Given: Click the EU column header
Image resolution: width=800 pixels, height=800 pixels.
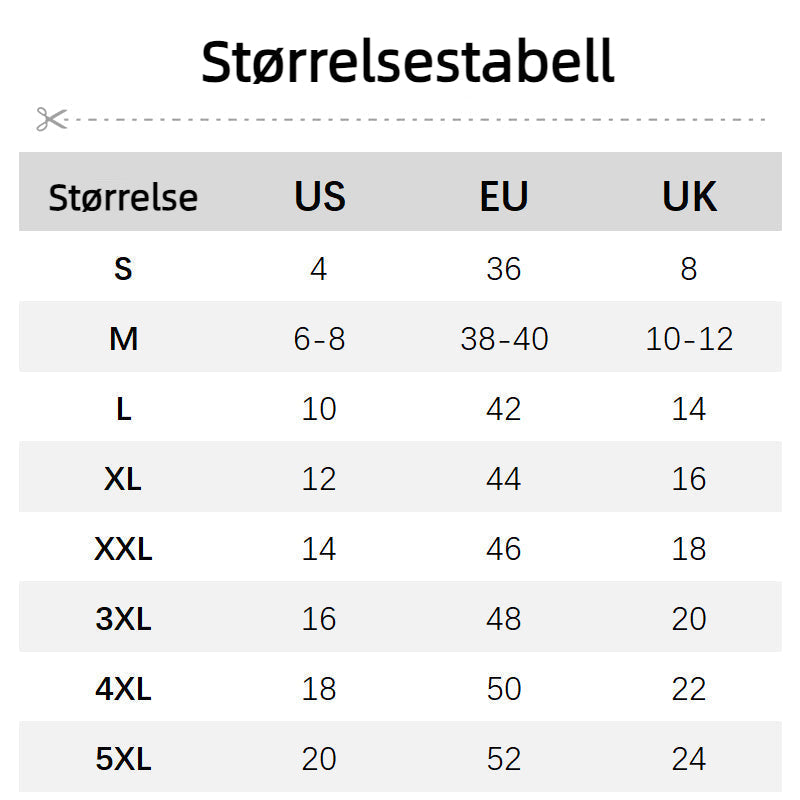Looking at the screenshot, I should coord(504,196).
